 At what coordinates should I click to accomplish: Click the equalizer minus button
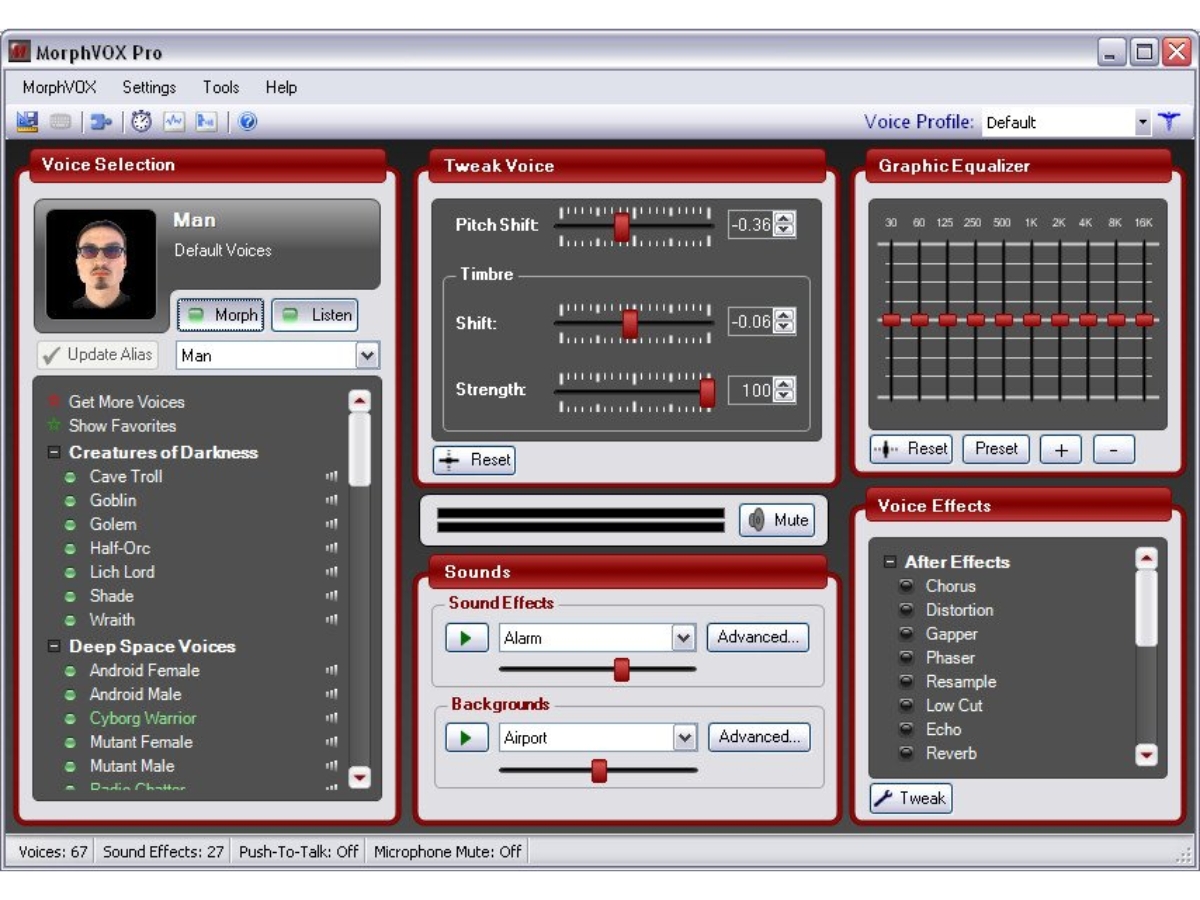tap(1114, 450)
